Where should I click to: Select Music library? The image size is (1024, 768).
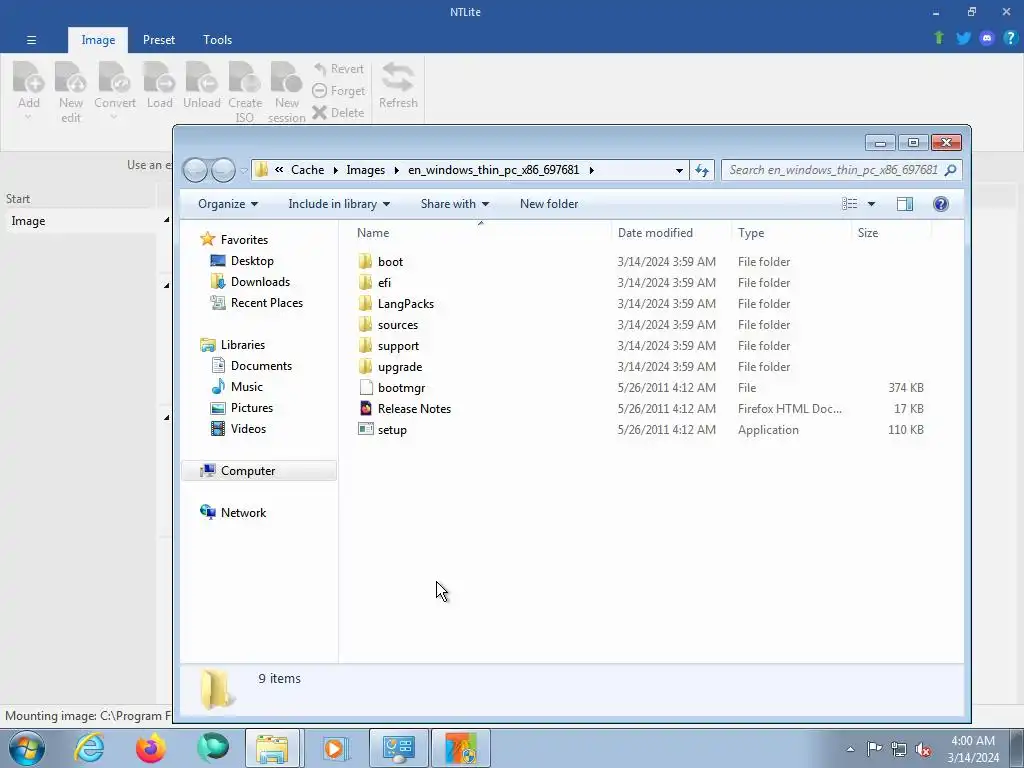point(246,387)
